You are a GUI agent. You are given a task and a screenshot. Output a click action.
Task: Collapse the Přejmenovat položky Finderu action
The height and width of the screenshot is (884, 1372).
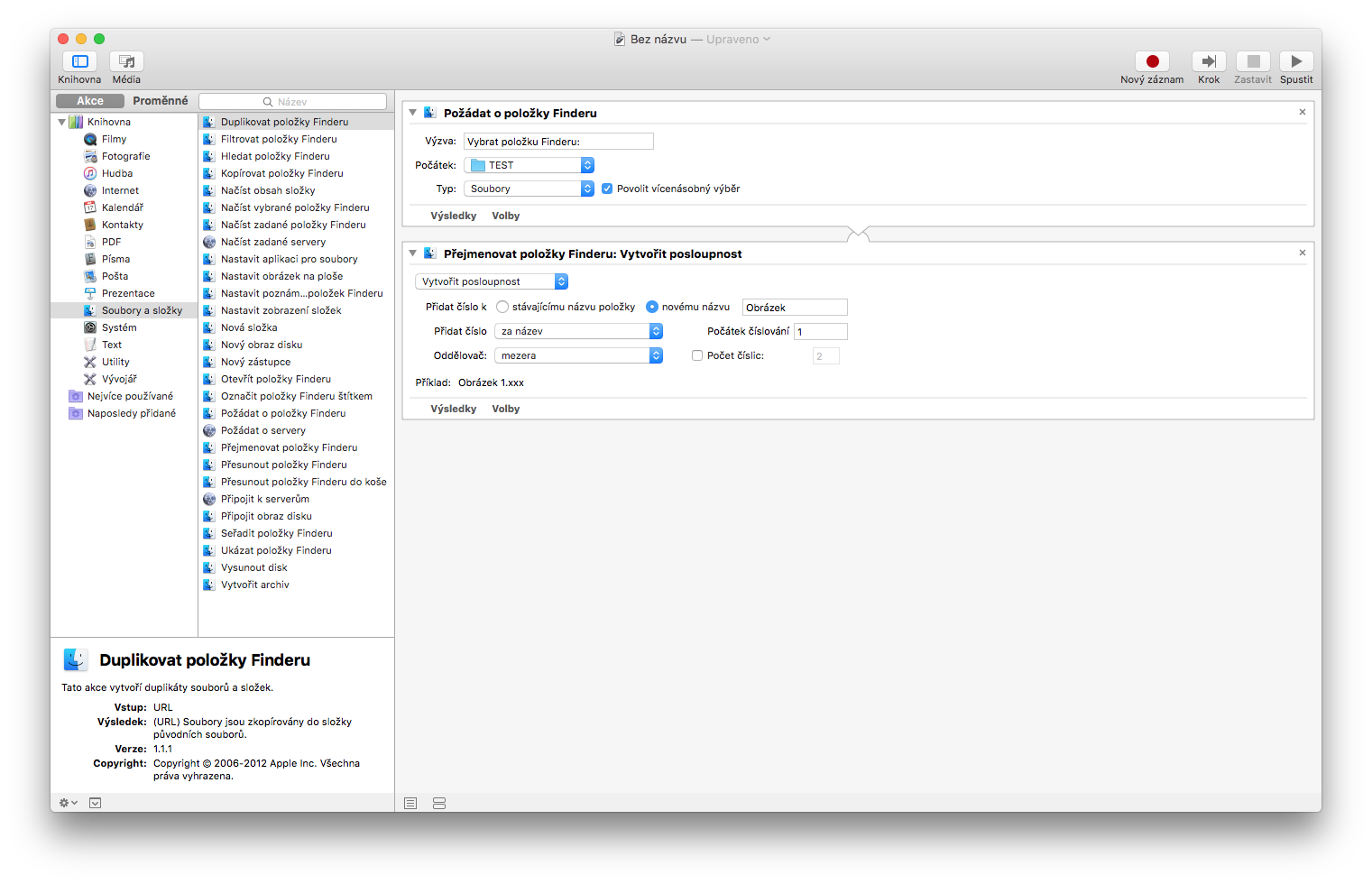(x=413, y=253)
